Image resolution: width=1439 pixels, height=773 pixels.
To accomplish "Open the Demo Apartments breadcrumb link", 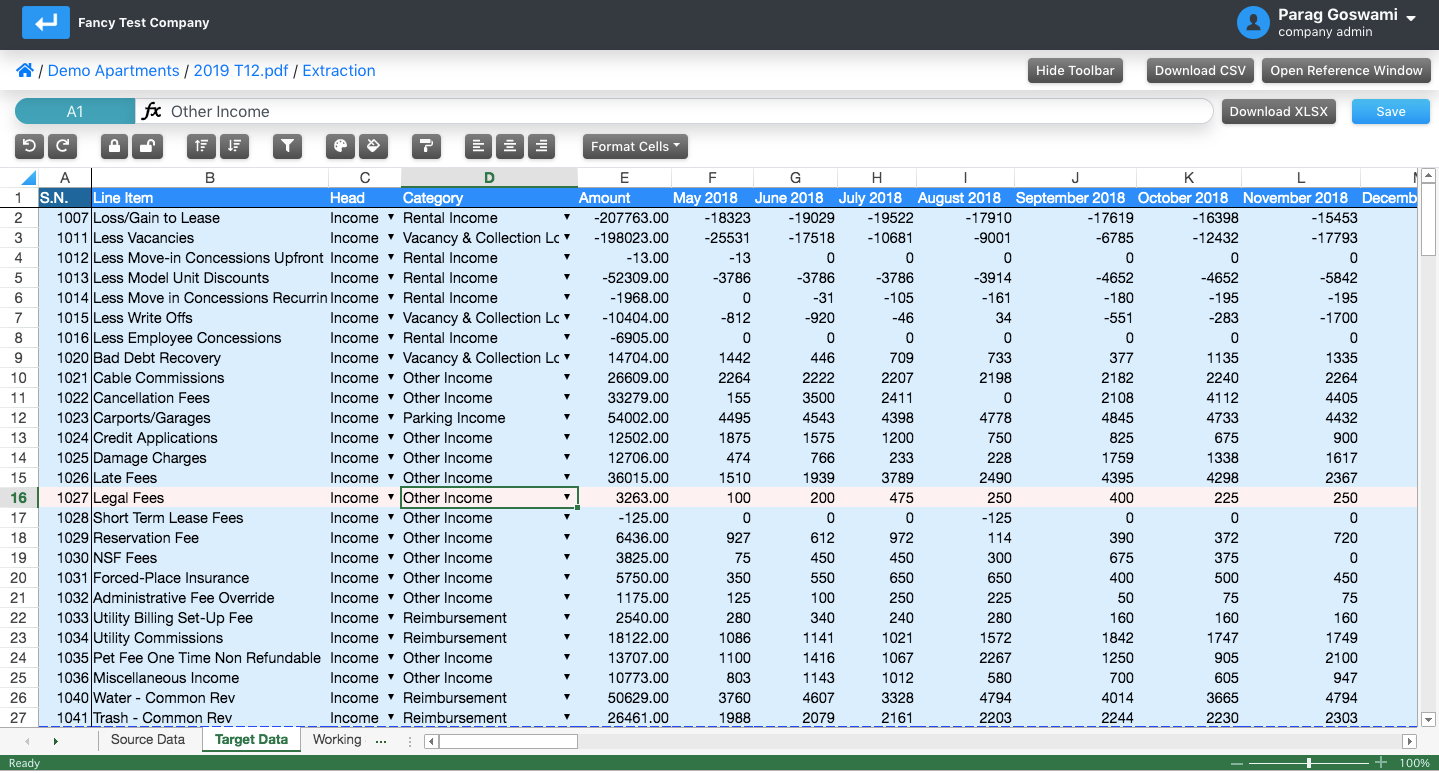I will point(113,70).
